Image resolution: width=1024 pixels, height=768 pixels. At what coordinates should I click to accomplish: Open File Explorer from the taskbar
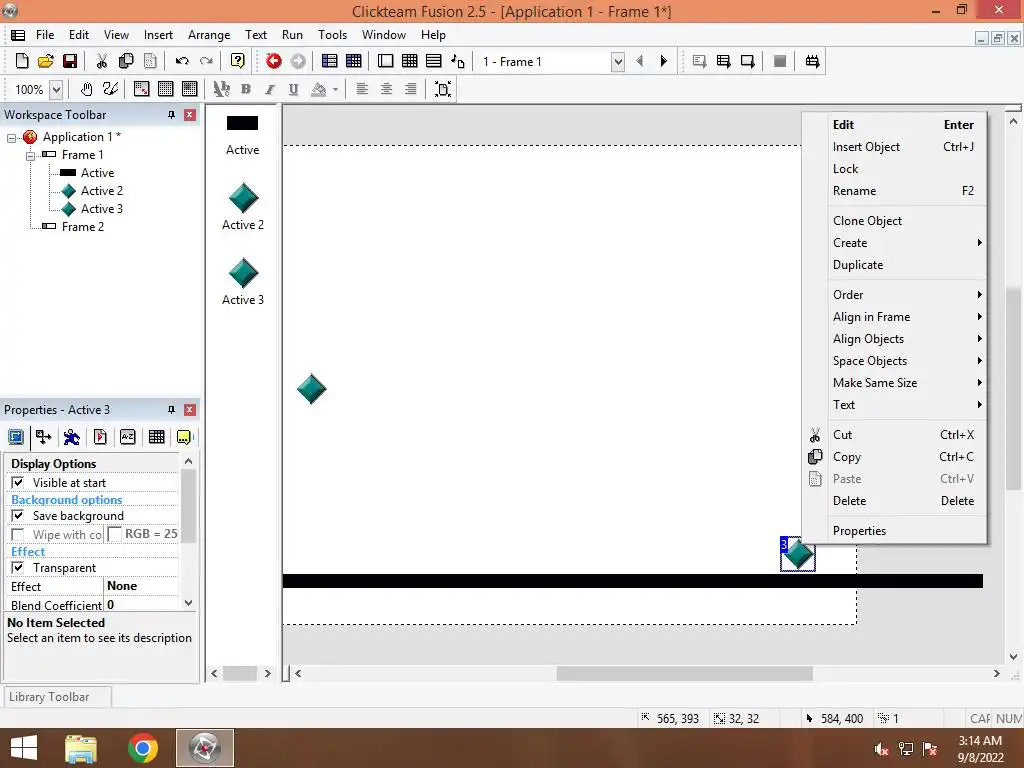(x=81, y=748)
